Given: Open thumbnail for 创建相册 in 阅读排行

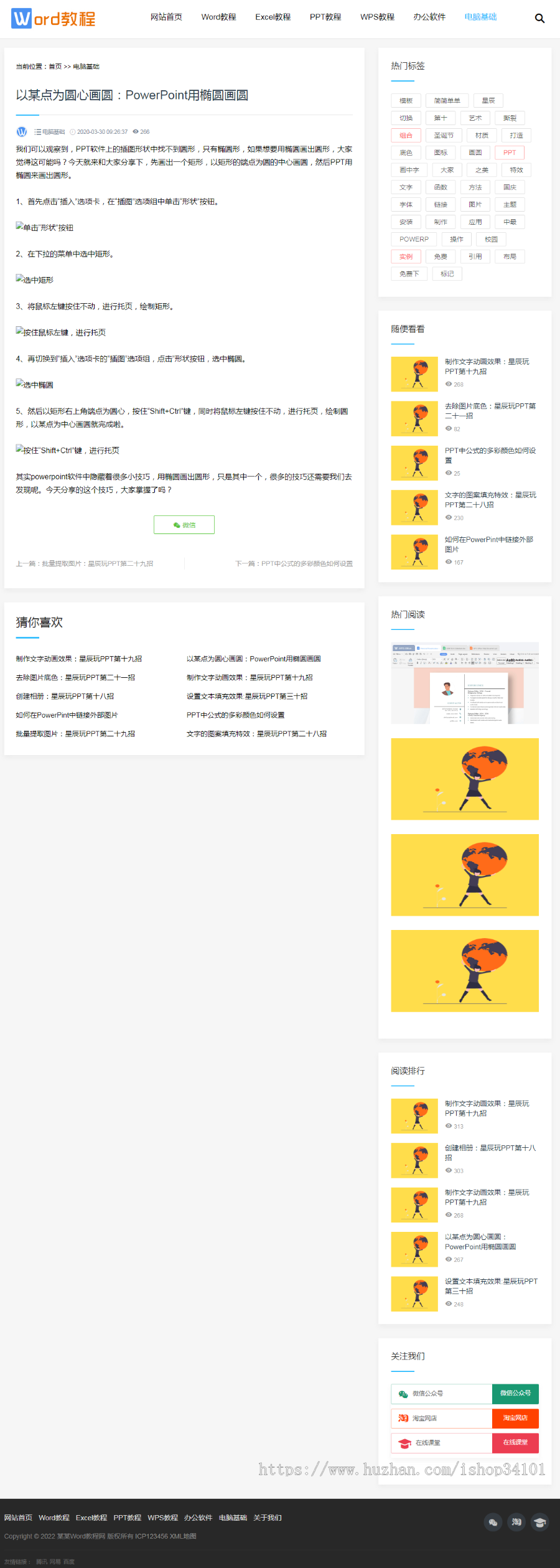Looking at the screenshot, I should pyautogui.click(x=414, y=1161).
